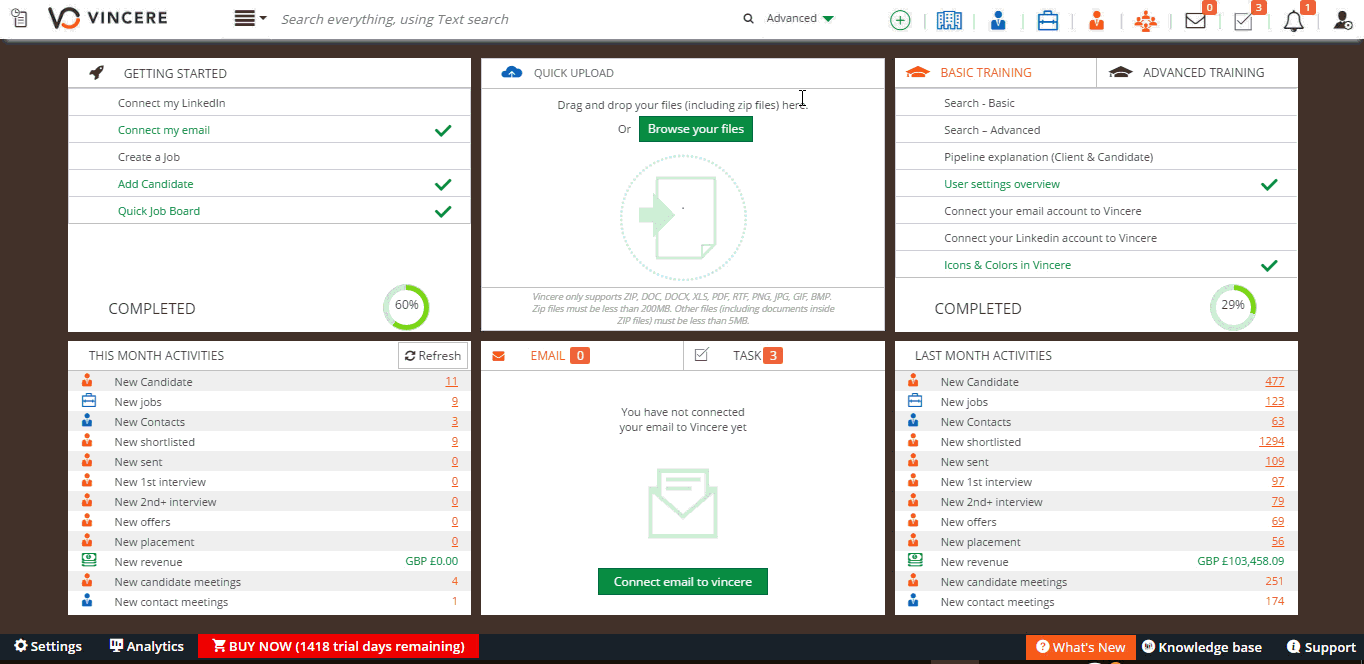Refresh this month activities
The image size is (1364, 664).
click(x=432, y=355)
